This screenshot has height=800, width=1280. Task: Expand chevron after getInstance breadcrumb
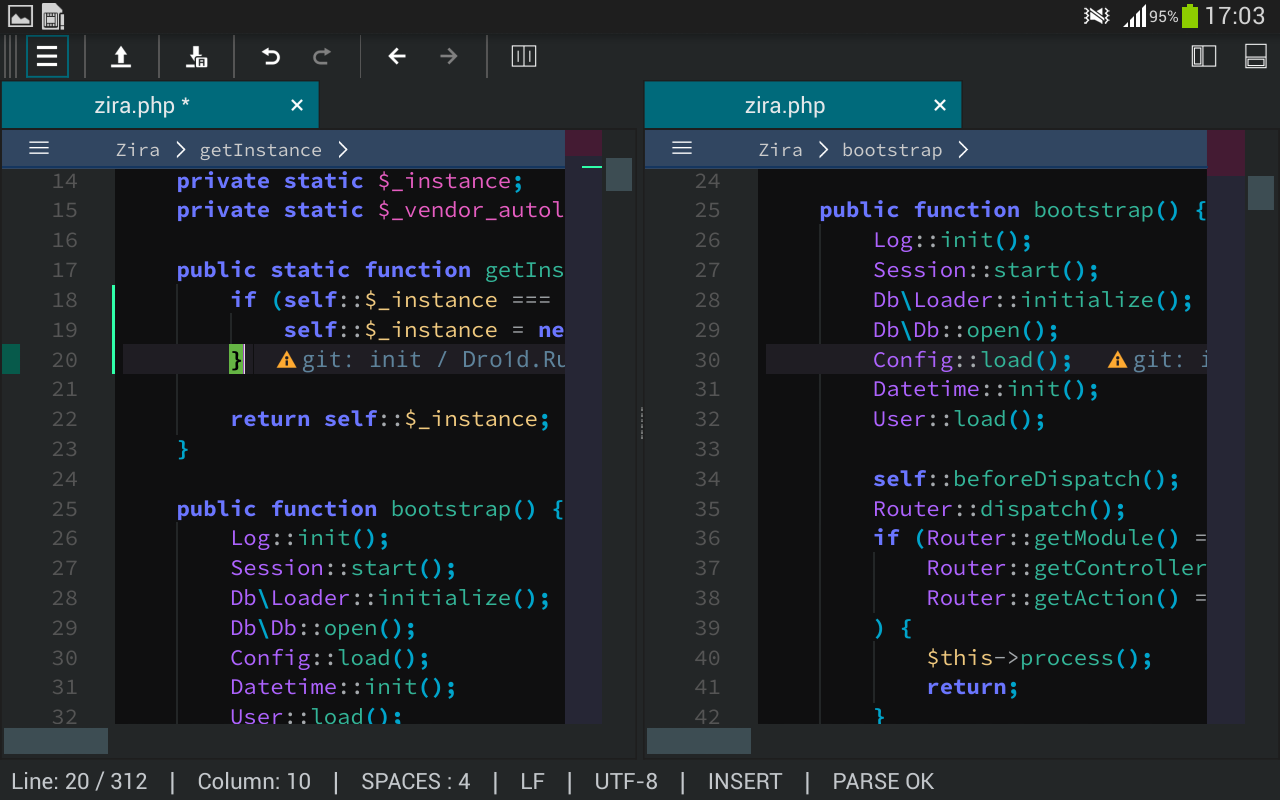tap(343, 150)
